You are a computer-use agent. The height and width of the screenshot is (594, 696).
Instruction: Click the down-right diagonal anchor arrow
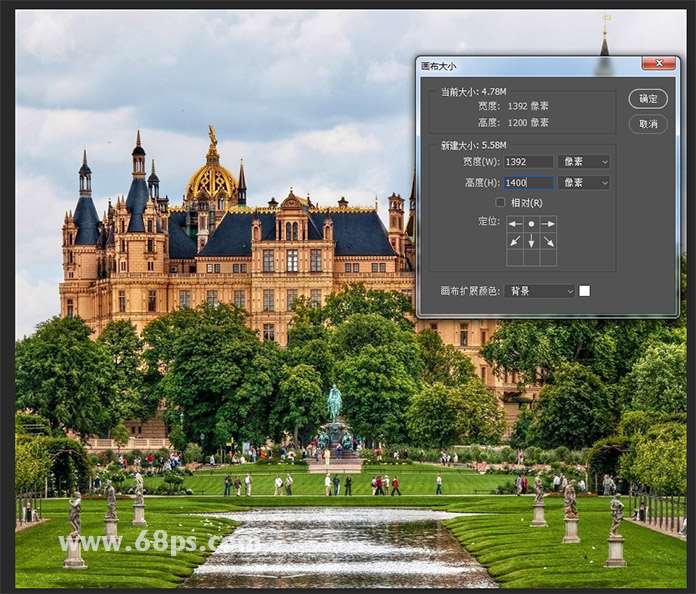point(548,241)
